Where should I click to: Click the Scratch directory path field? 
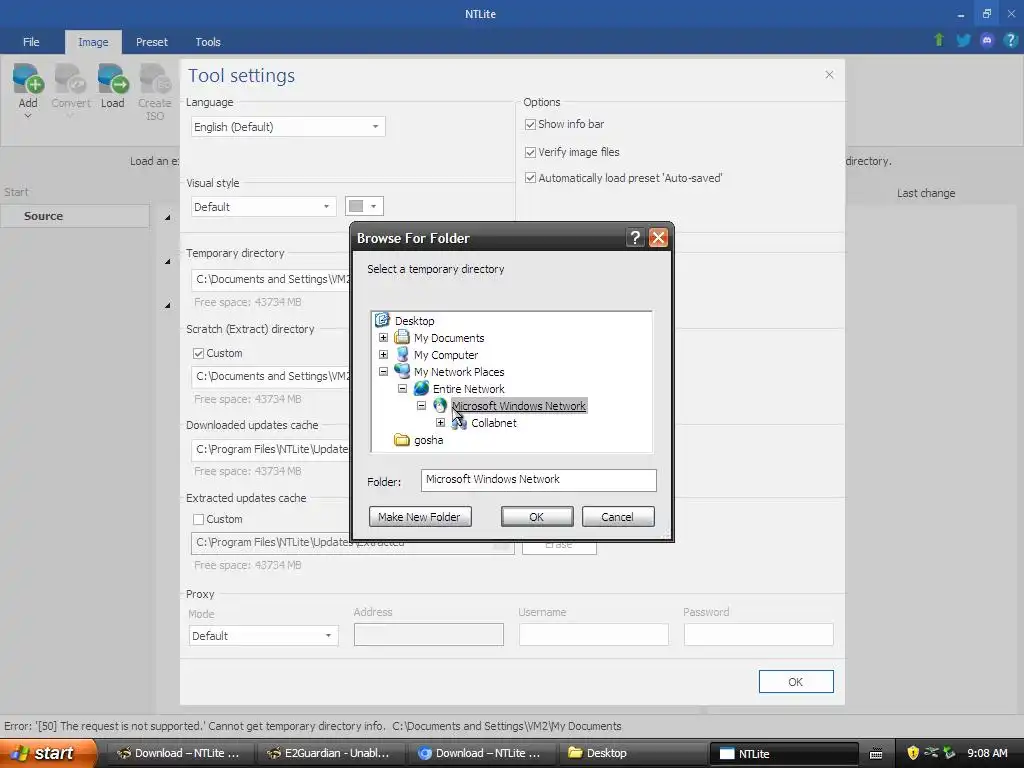[270, 377]
